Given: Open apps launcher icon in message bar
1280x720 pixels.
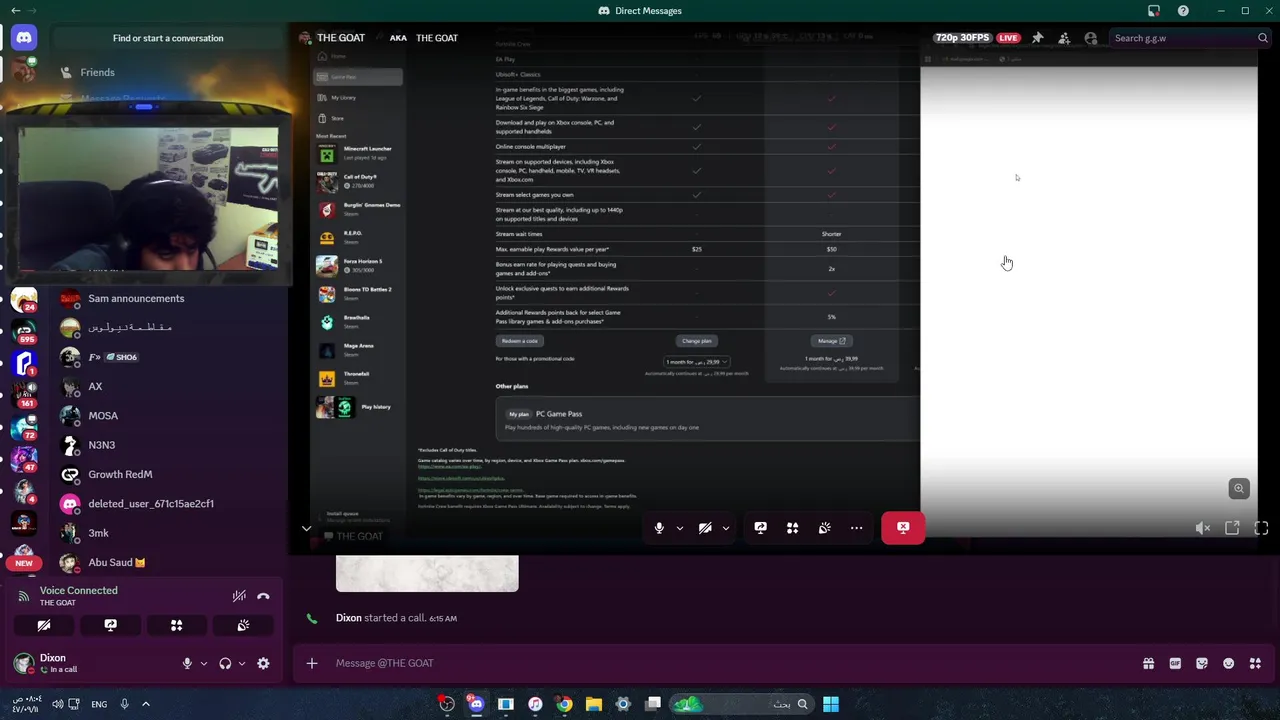Looking at the screenshot, I should pos(1255,663).
